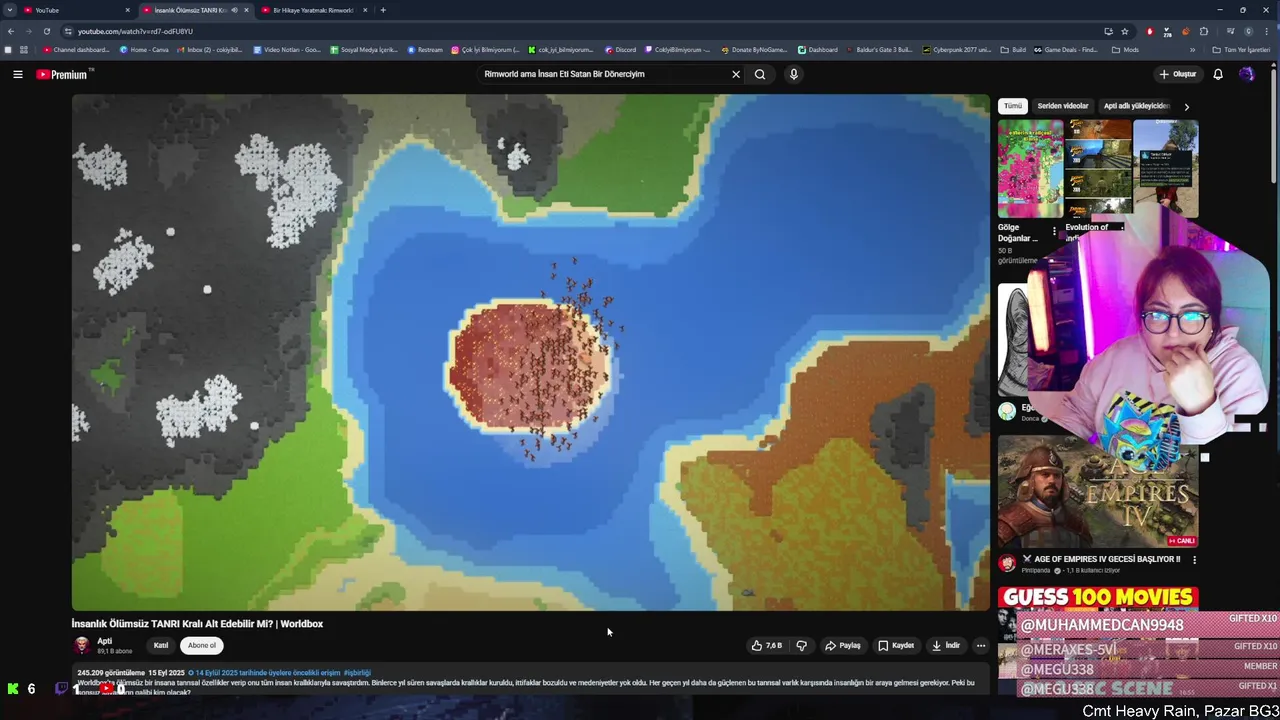Open a new browser tab

coord(383,10)
